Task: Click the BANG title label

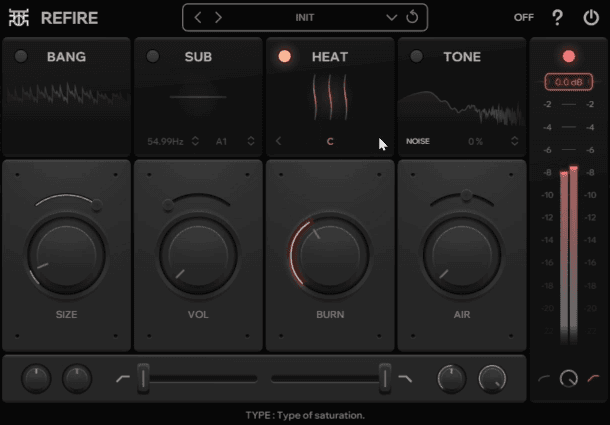Action: (x=67, y=57)
